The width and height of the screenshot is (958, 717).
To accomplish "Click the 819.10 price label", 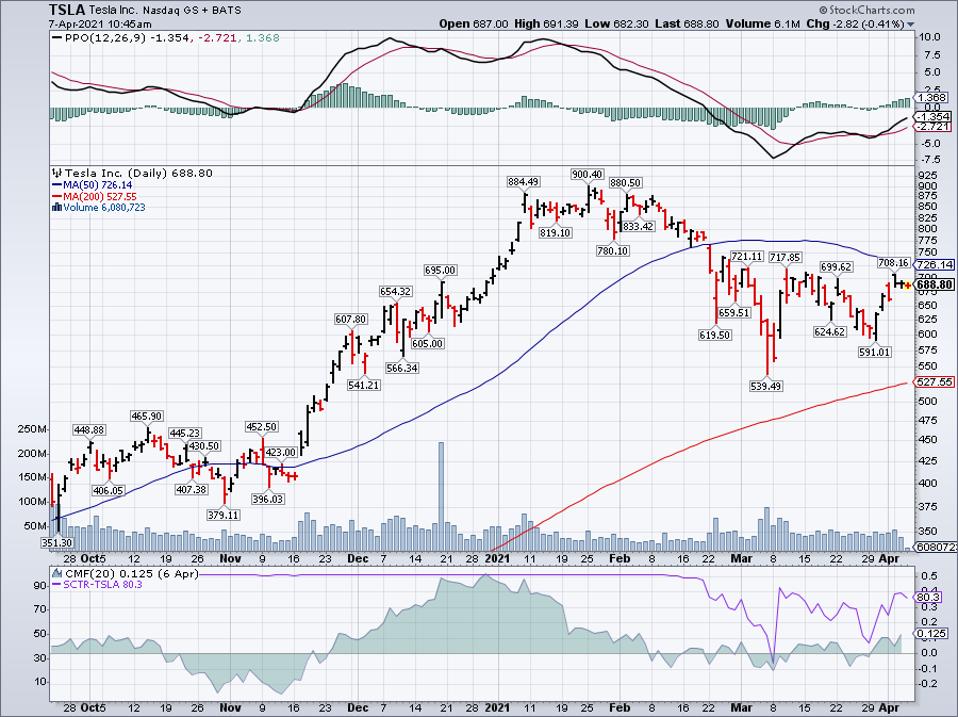I will coord(555,233).
